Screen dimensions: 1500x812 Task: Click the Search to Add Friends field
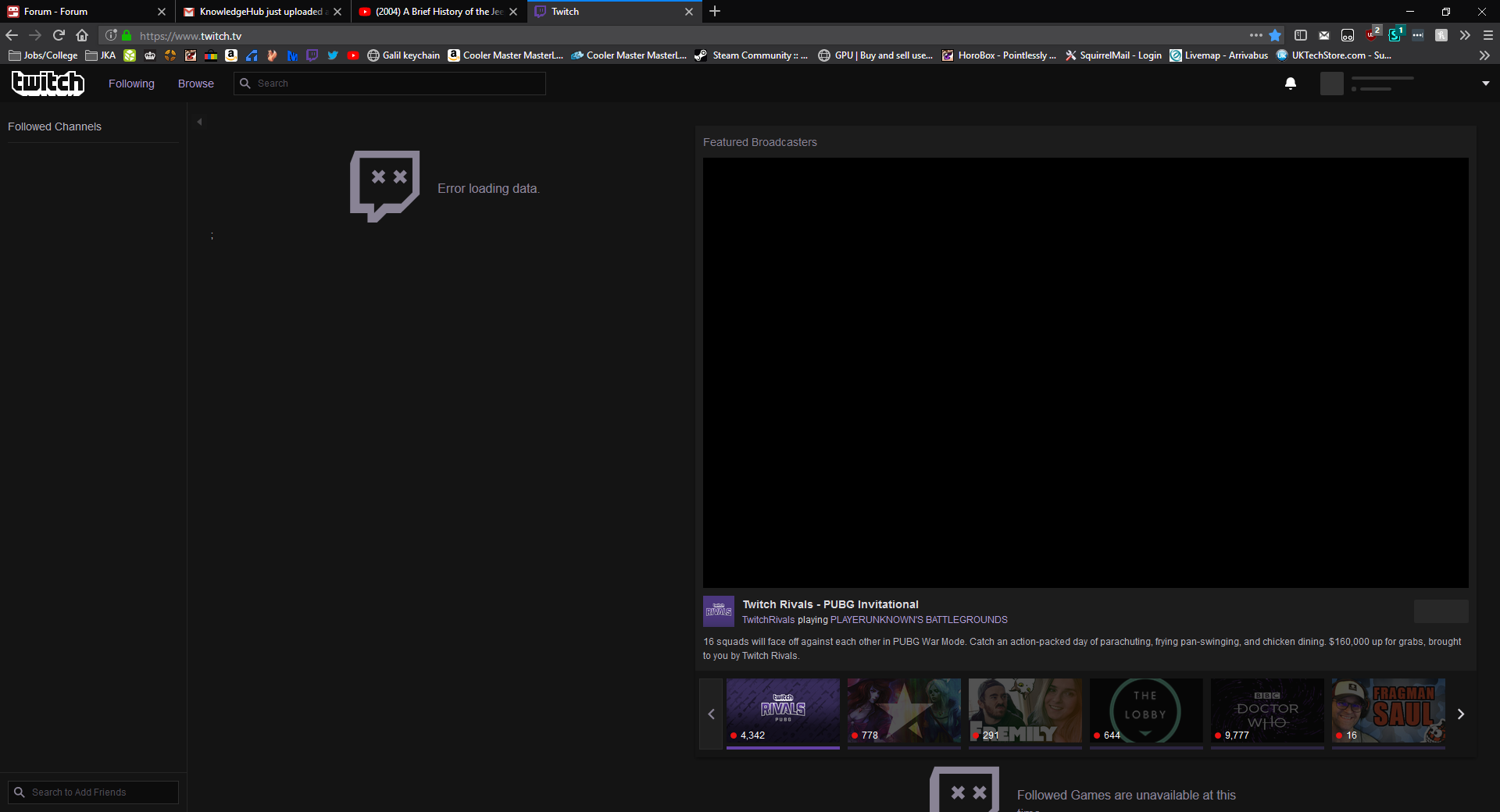point(93,792)
